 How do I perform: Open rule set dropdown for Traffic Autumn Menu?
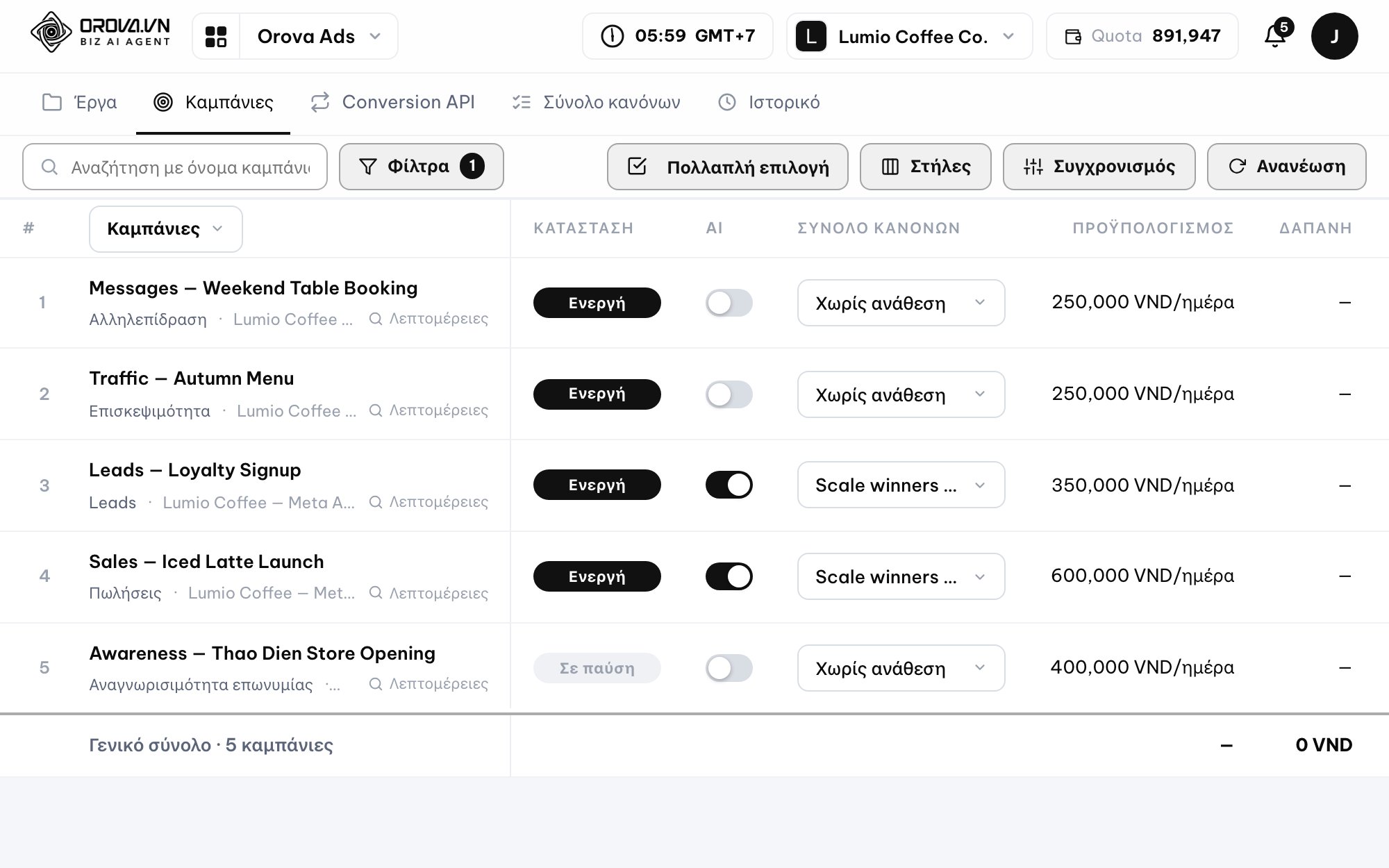tap(901, 394)
